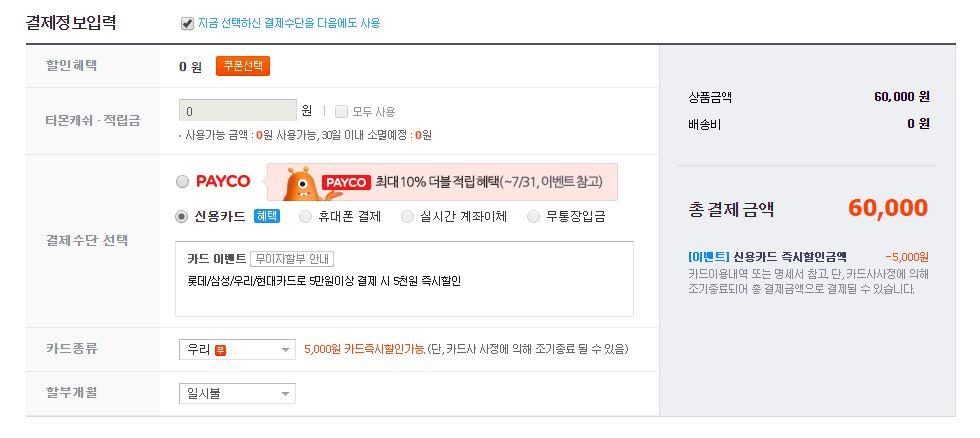Click the blue 혜택 badge next to 신용카드
The image size is (980, 438).
tap(267, 215)
